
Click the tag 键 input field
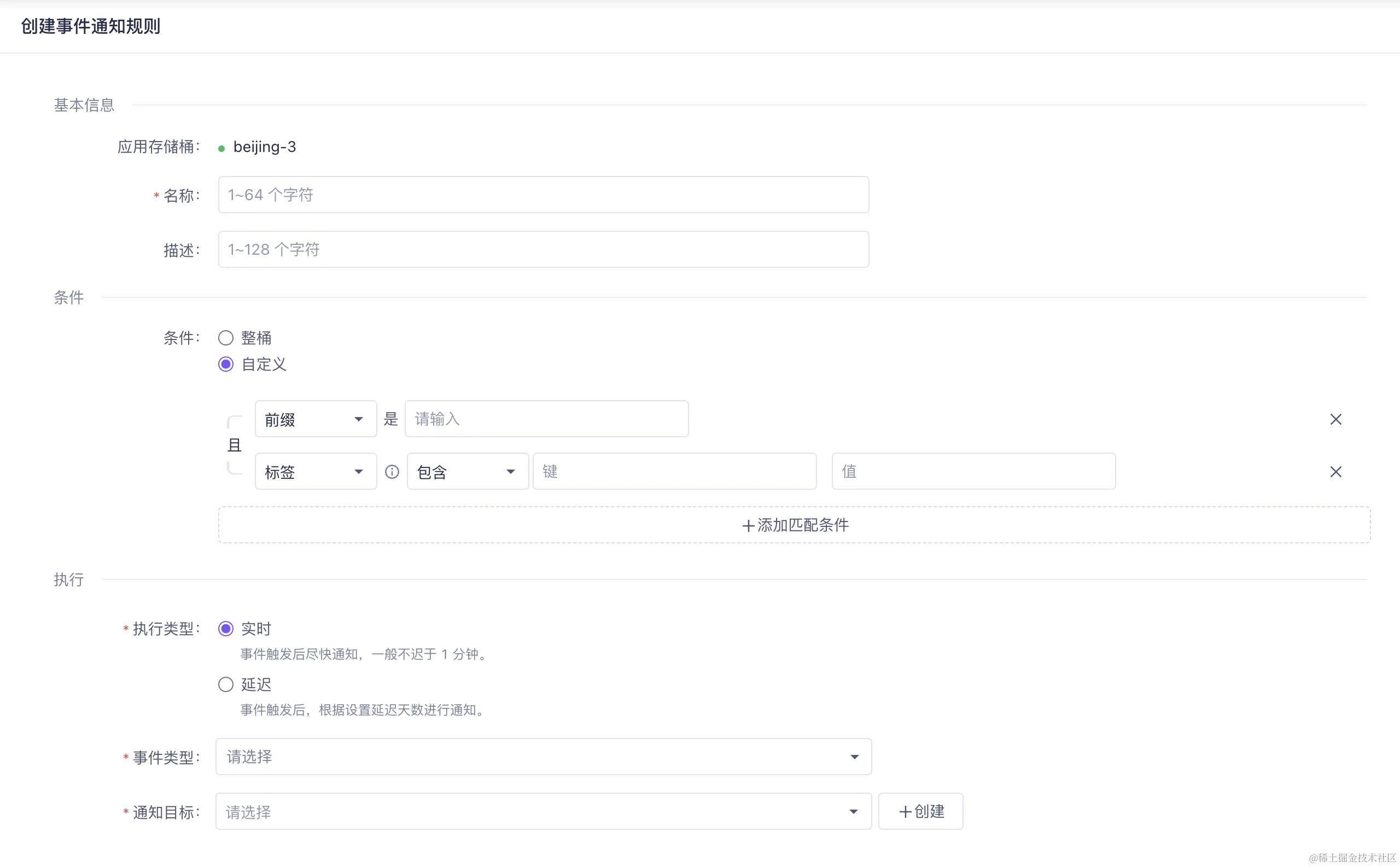click(674, 471)
